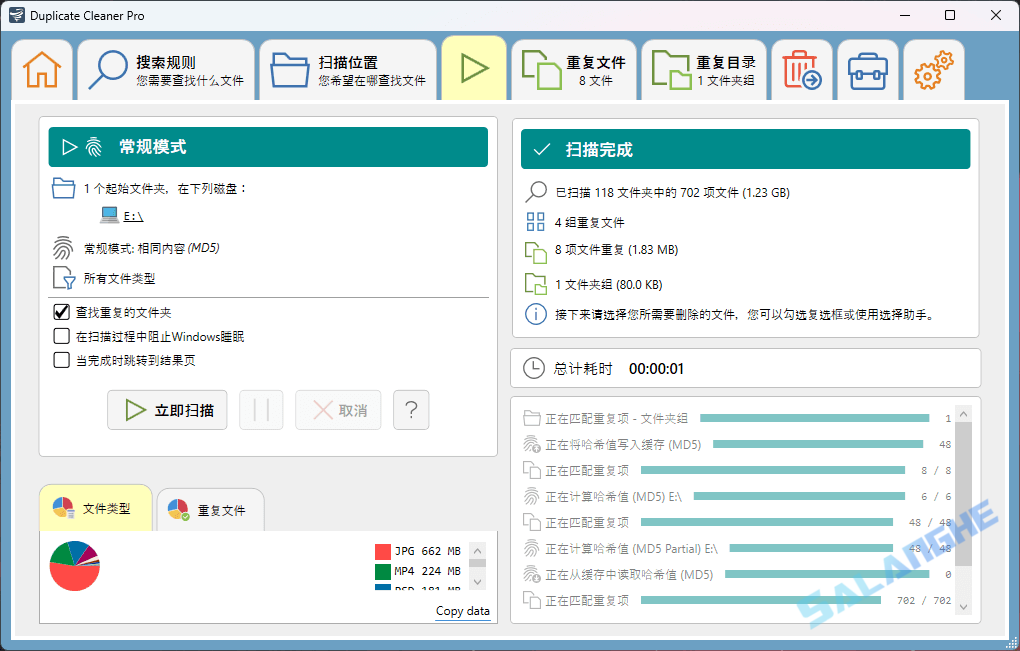Open the toolbox panel

tap(867, 68)
